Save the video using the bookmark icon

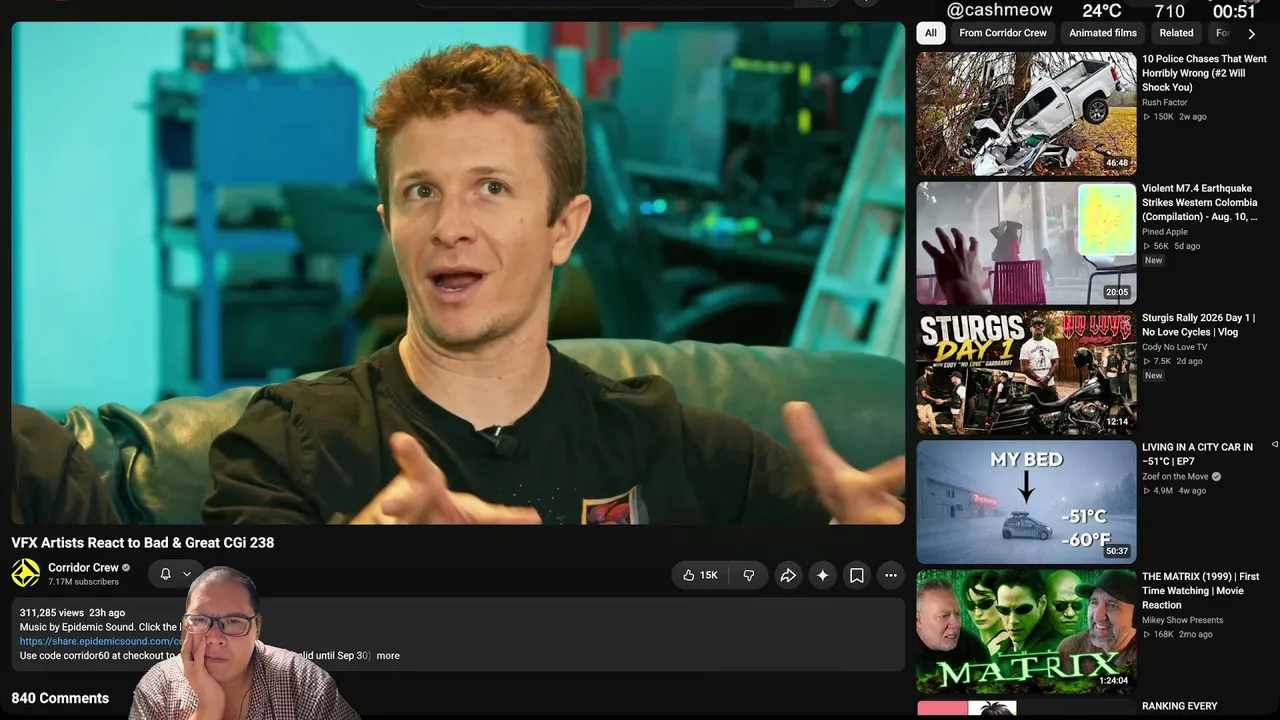point(857,575)
